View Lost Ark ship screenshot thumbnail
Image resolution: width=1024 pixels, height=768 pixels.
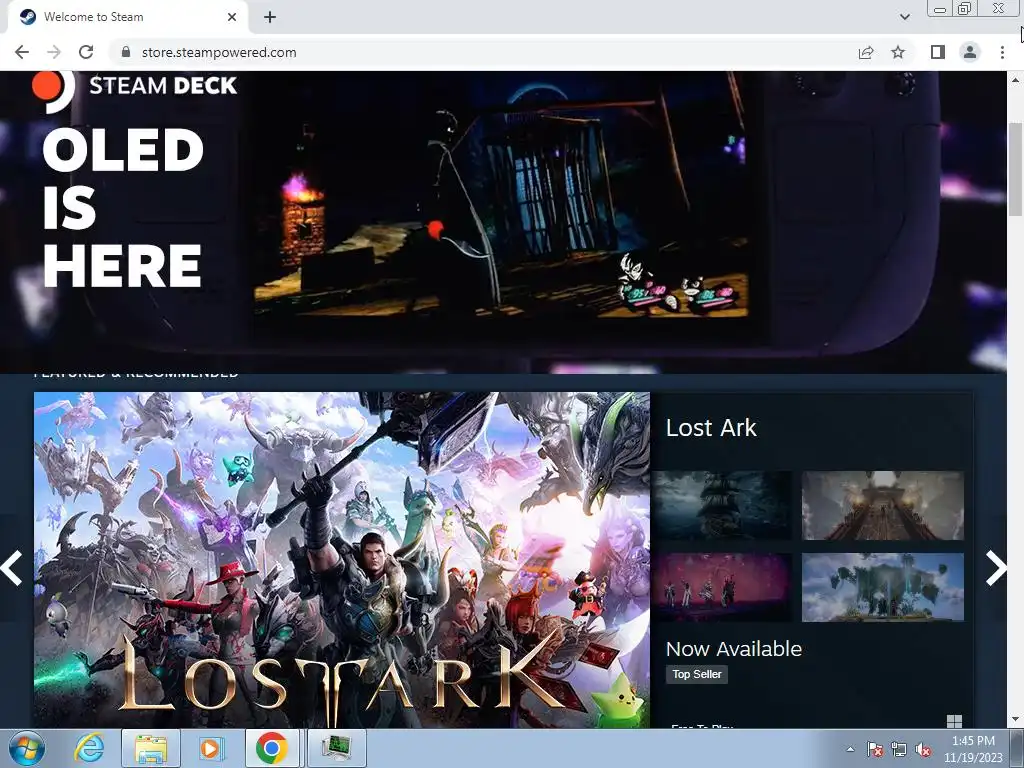click(723, 505)
